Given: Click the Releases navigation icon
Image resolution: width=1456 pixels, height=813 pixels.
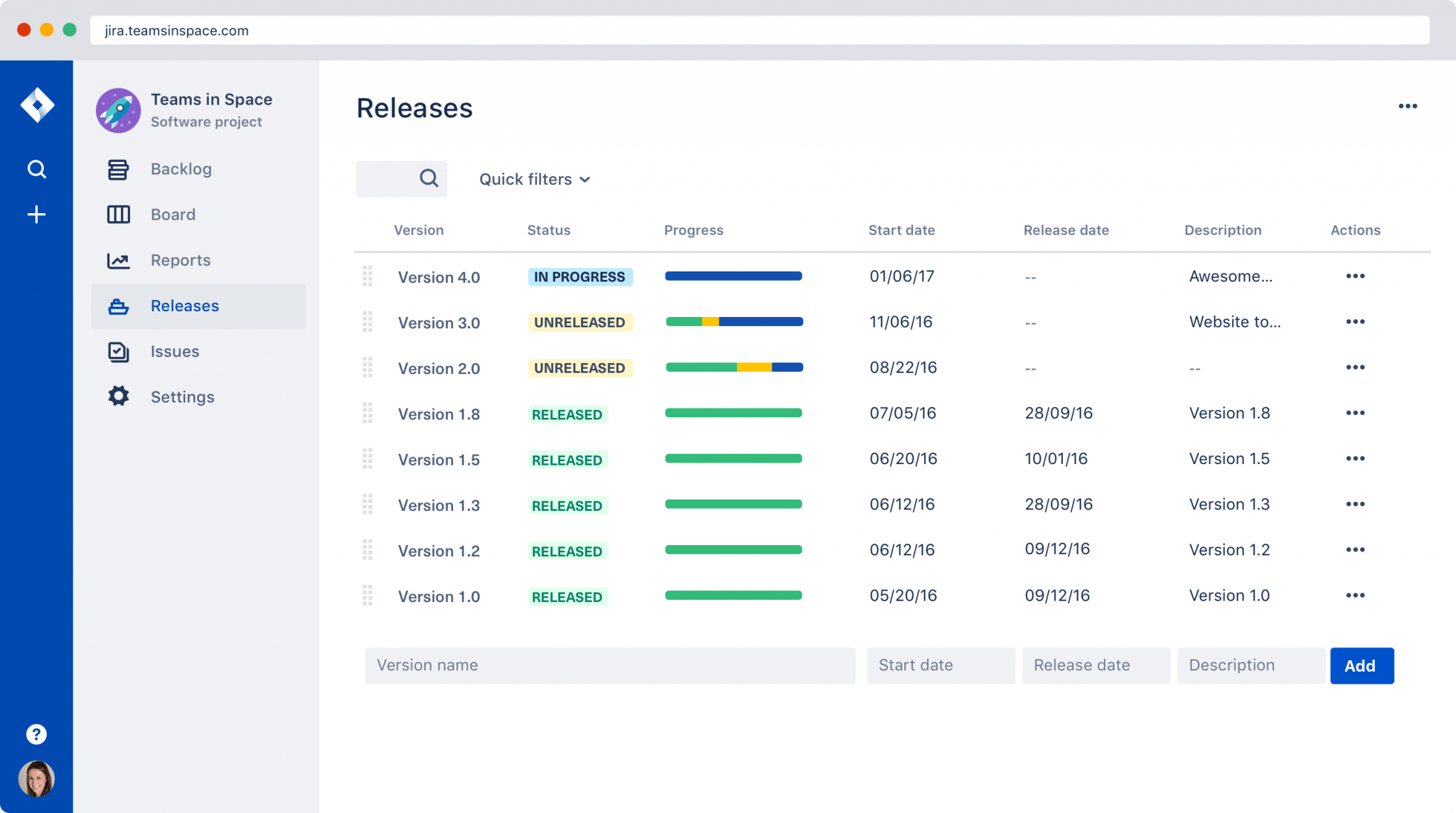Looking at the screenshot, I should 119,305.
